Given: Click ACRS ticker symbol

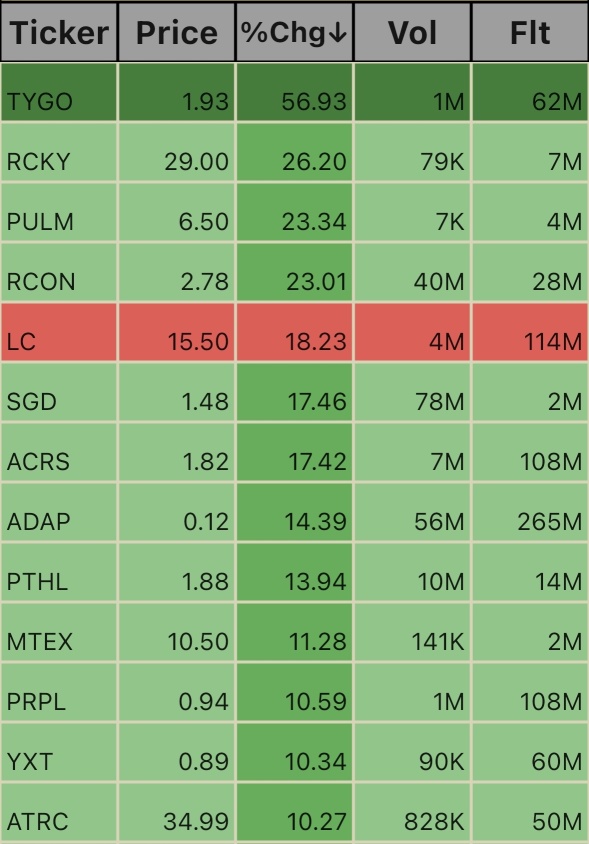Looking at the screenshot, I should coord(38,462).
